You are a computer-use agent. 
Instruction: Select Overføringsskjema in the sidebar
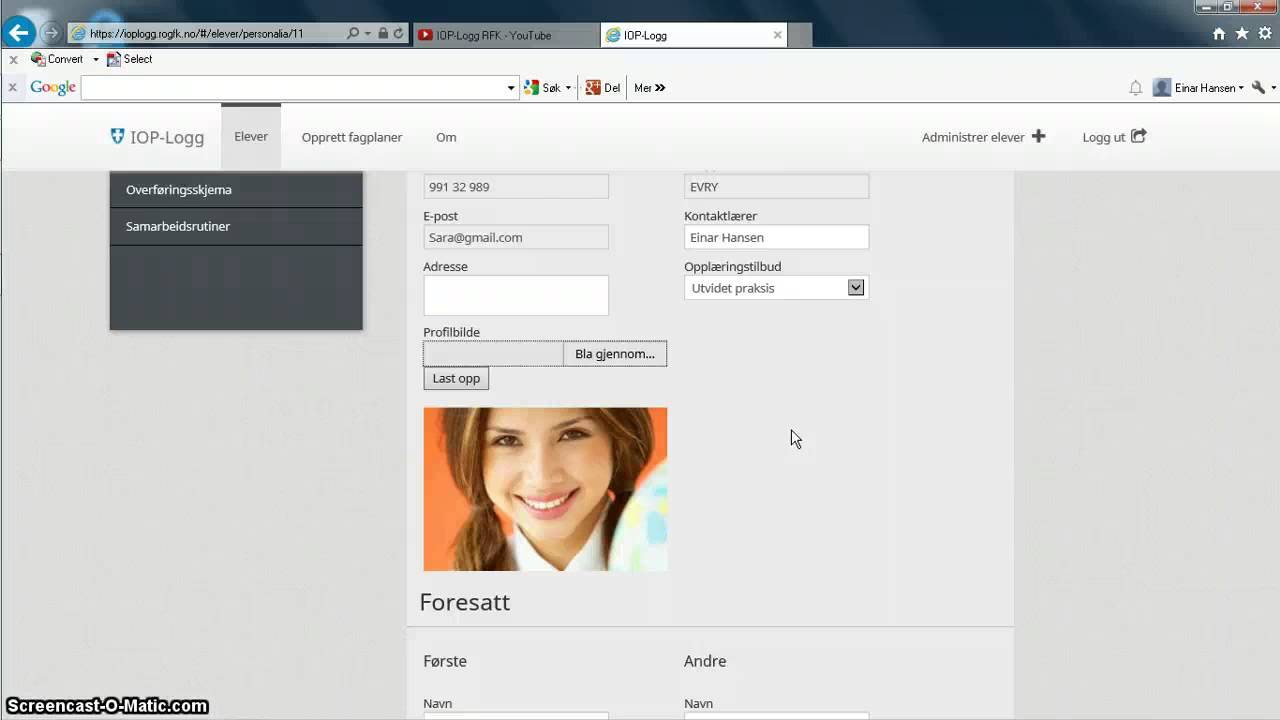tap(236, 190)
